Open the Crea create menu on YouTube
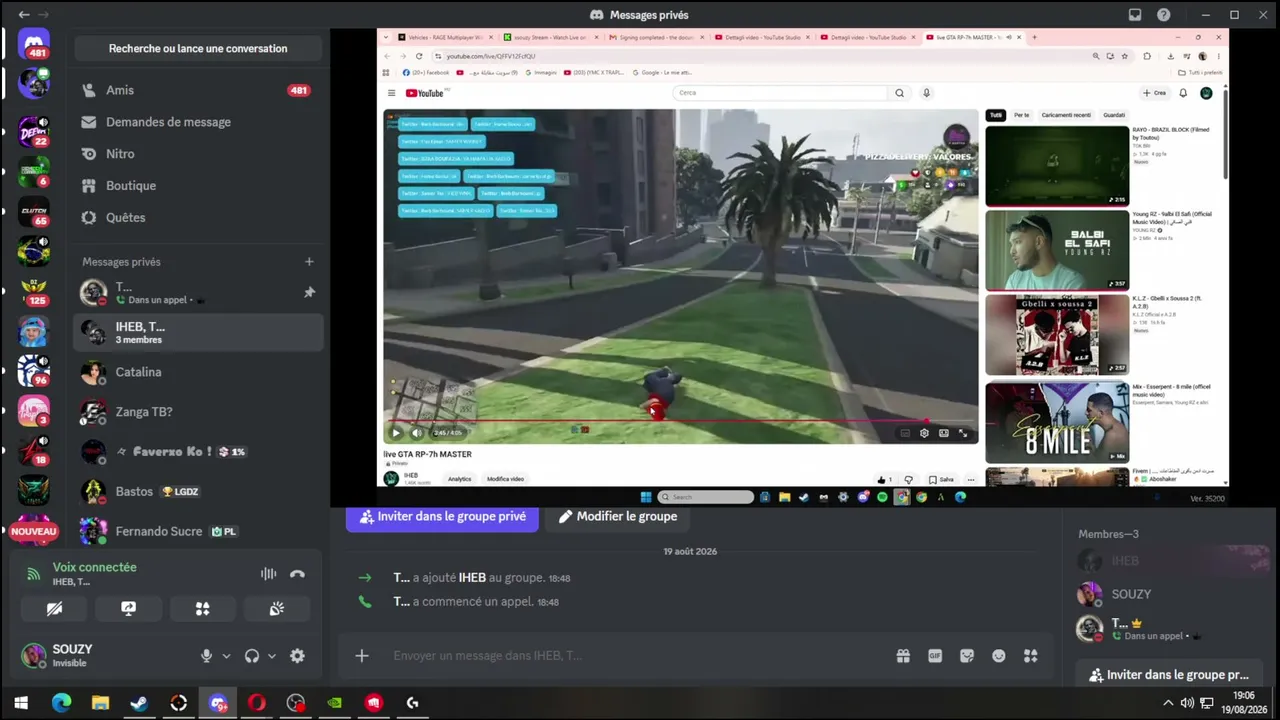 pos(1155,93)
